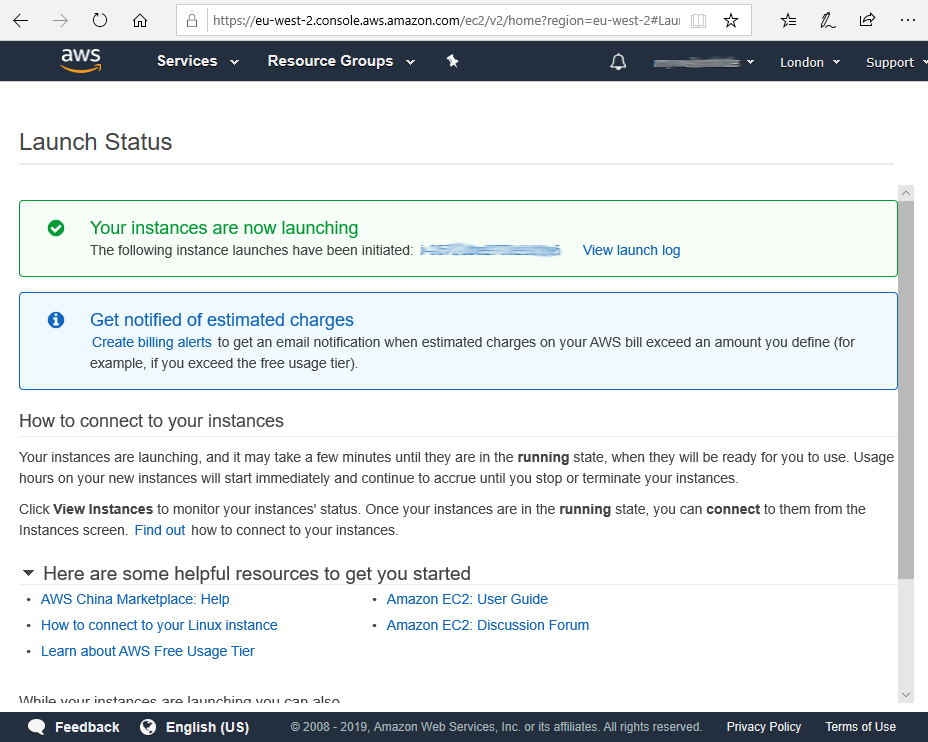Click the blurred instance ID link
Image resolution: width=928 pixels, height=742 pixels.
pyautogui.click(x=490, y=250)
